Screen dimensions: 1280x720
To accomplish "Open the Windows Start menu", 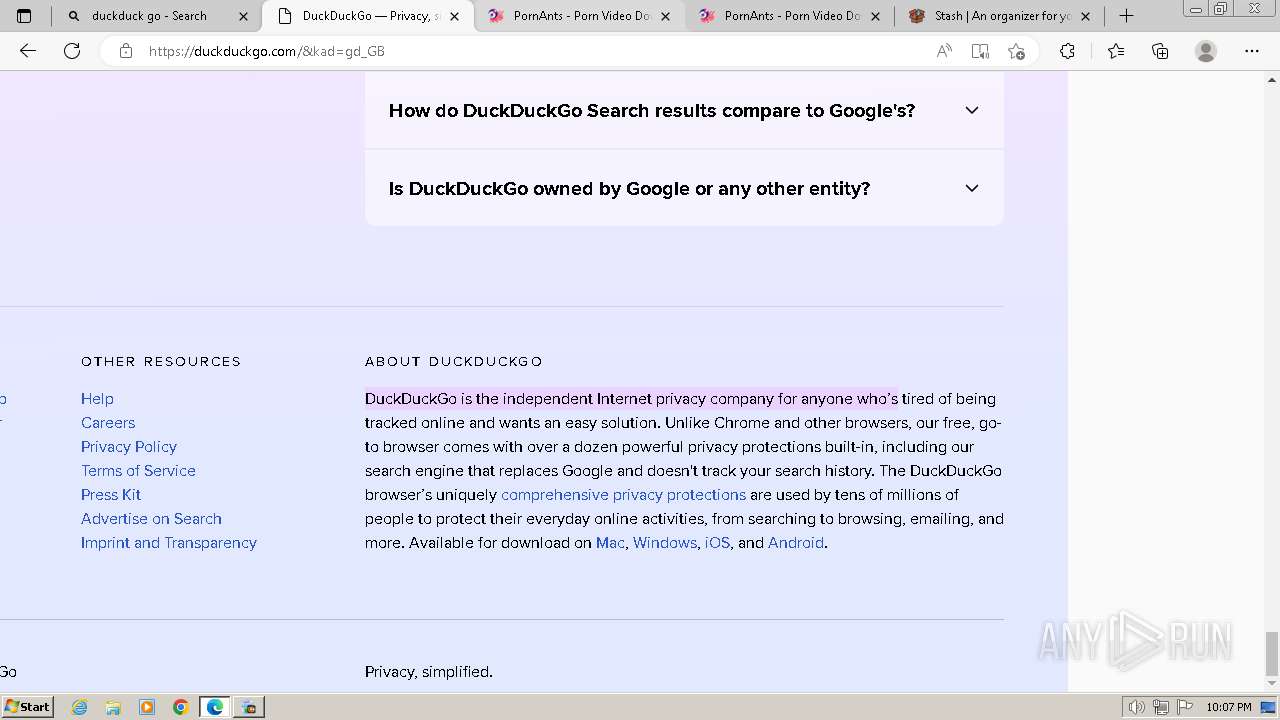I will click(x=27, y=707).
